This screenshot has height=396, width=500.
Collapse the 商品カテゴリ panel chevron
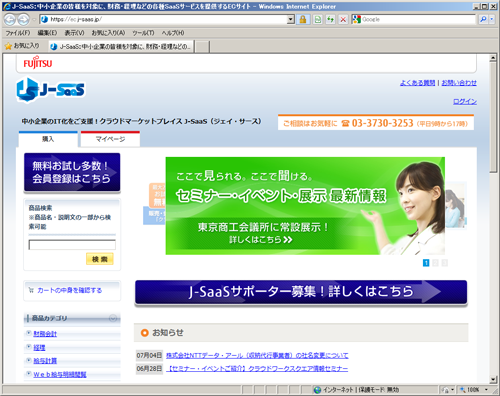click(113, 318)
